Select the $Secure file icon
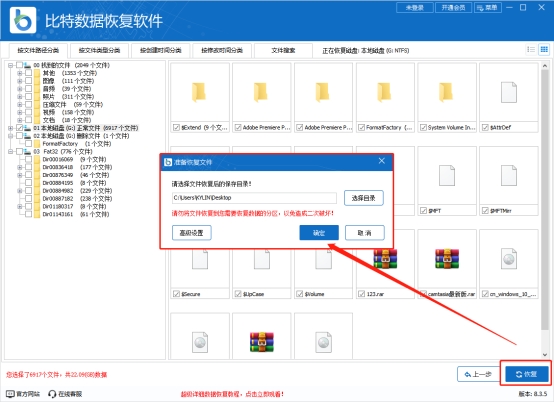The height and width of the screenshot is (402, 554). click(x=200, y=260)
